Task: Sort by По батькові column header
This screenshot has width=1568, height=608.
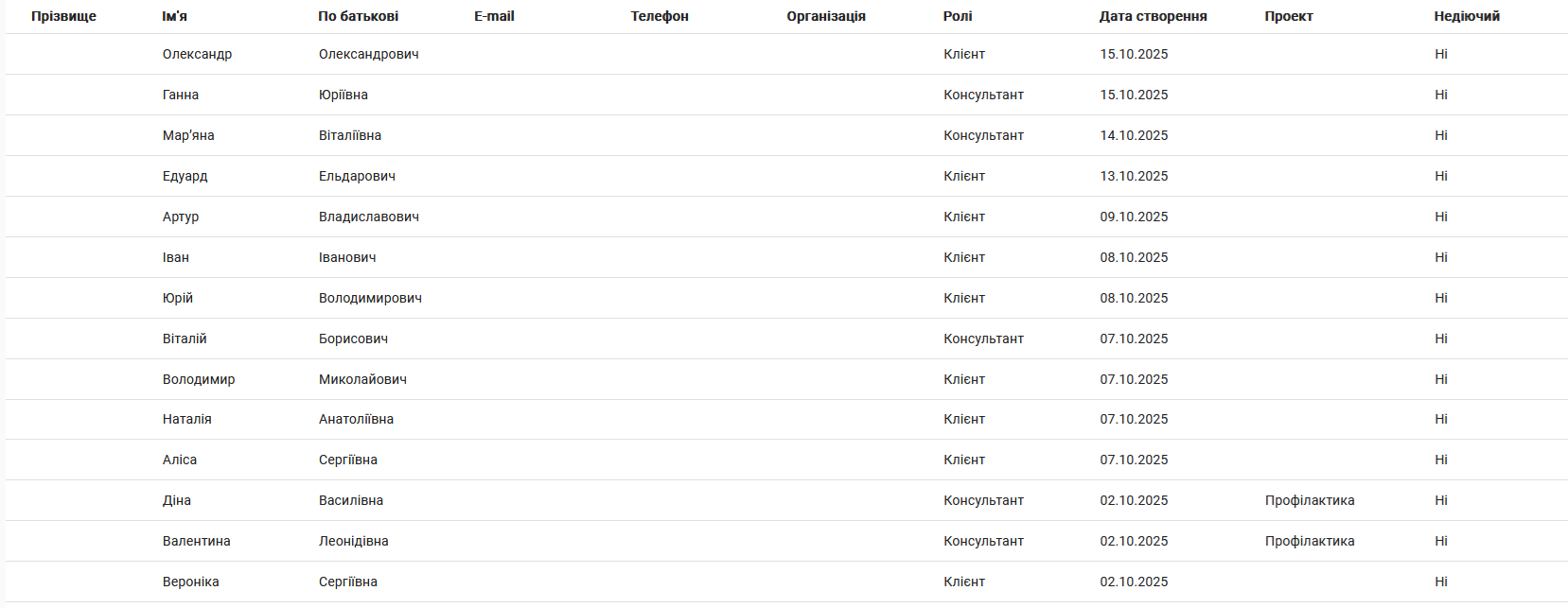Action: pos(358,16)
